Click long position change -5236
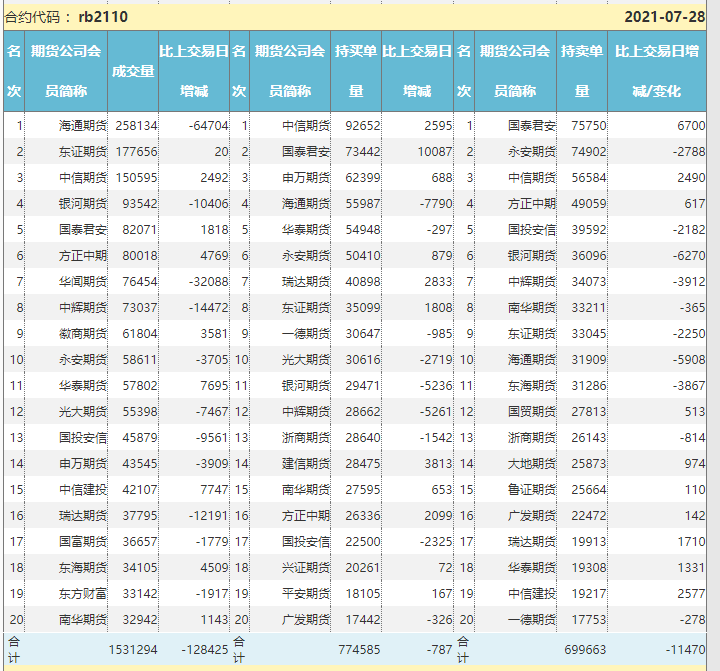 (x=436, y=385)
